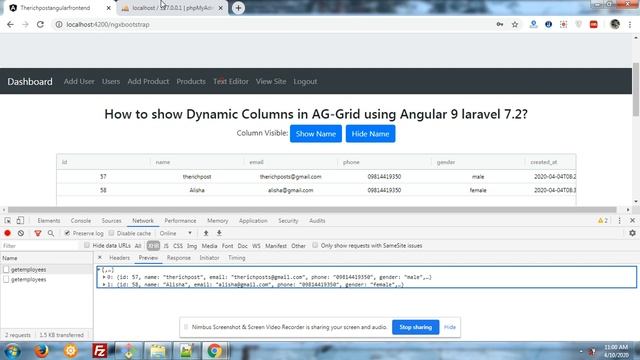Check first getemployees request checkbox
640x360 pixels.
pyautogui.click(x=6, y=269)
